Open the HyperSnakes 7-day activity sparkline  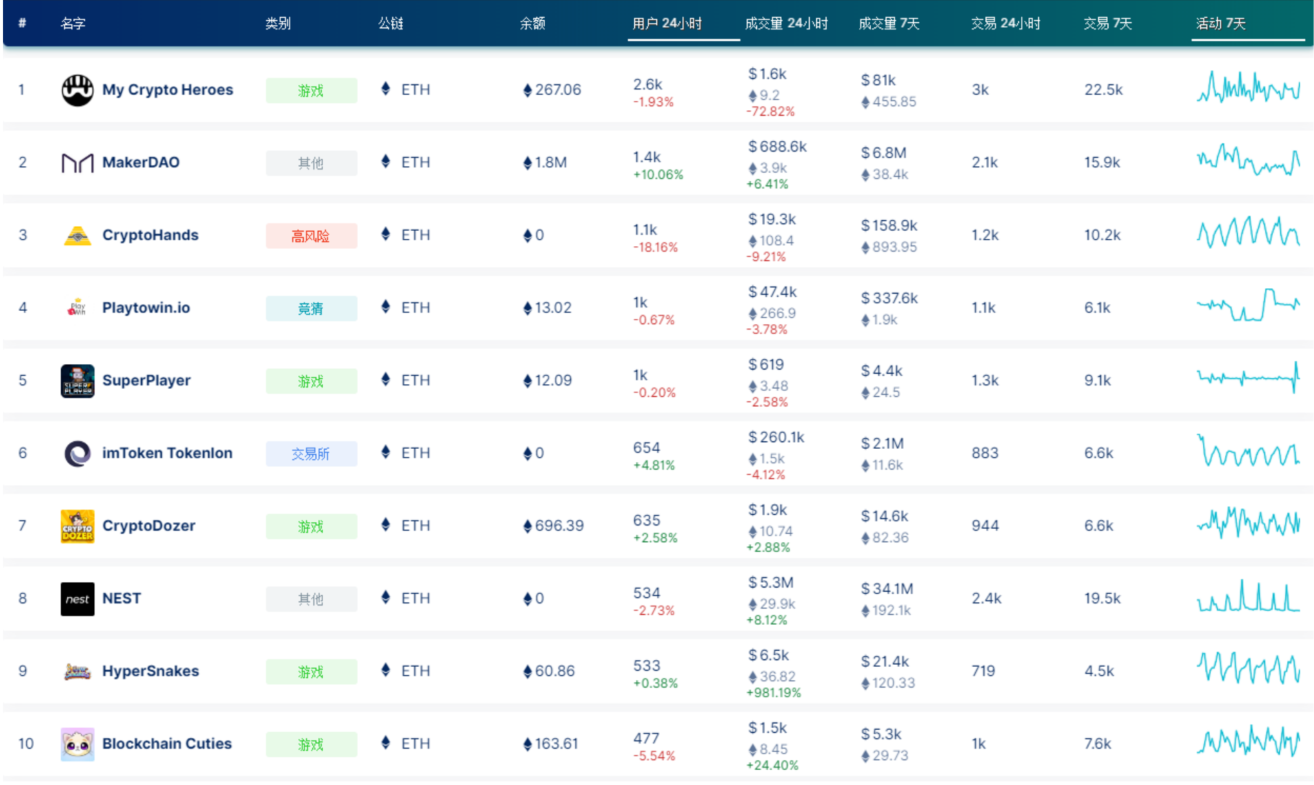click(x=1248, y=669)
